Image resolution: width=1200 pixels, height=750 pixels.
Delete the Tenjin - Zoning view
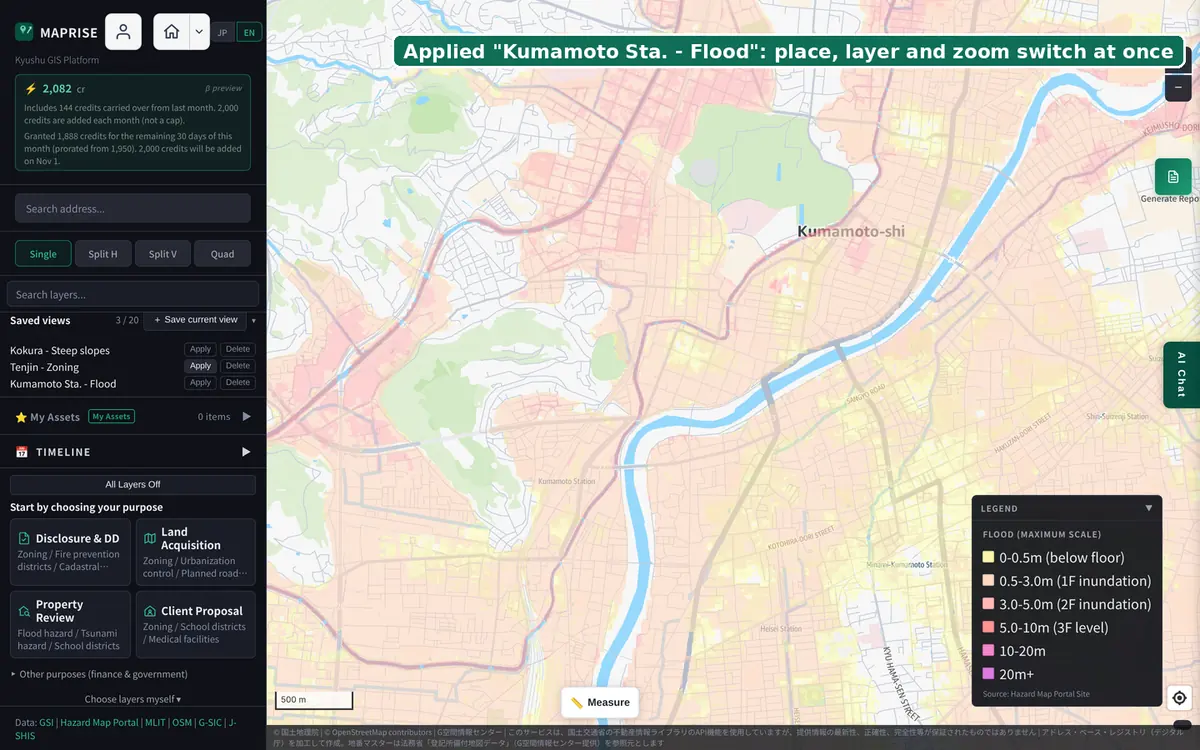tap(238, 366)
